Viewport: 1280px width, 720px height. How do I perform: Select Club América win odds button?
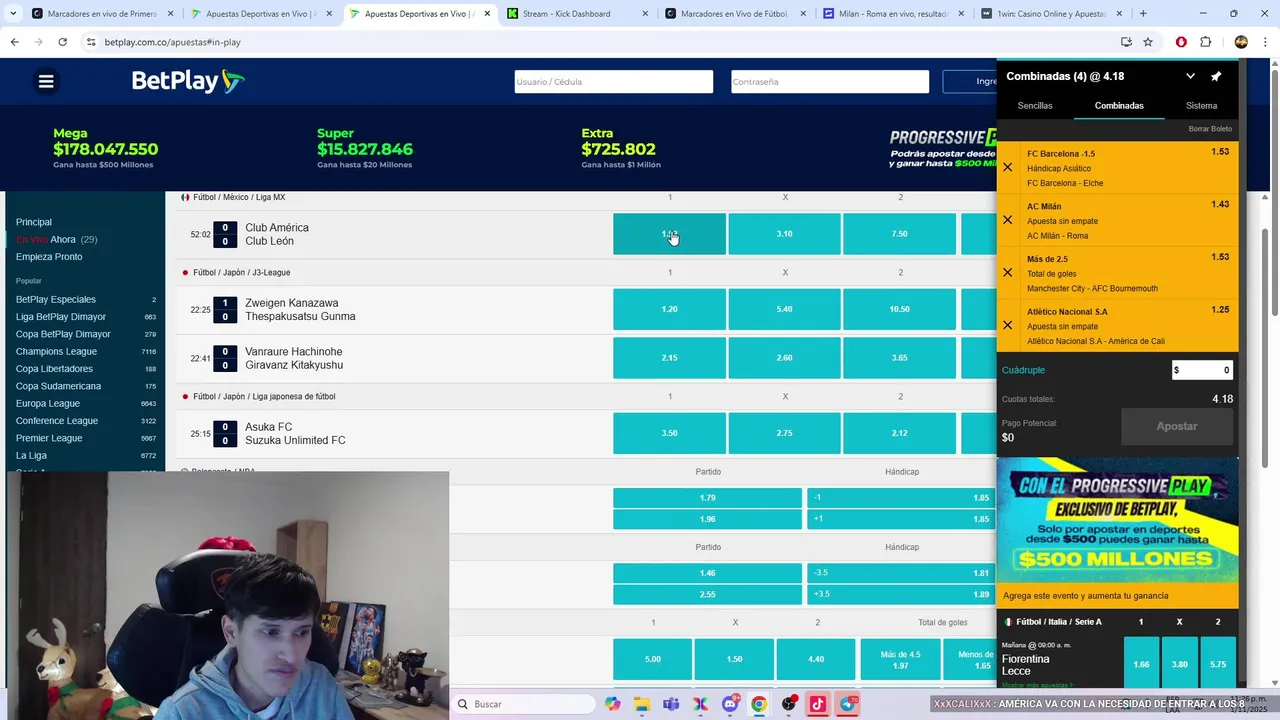coord(669,234)
